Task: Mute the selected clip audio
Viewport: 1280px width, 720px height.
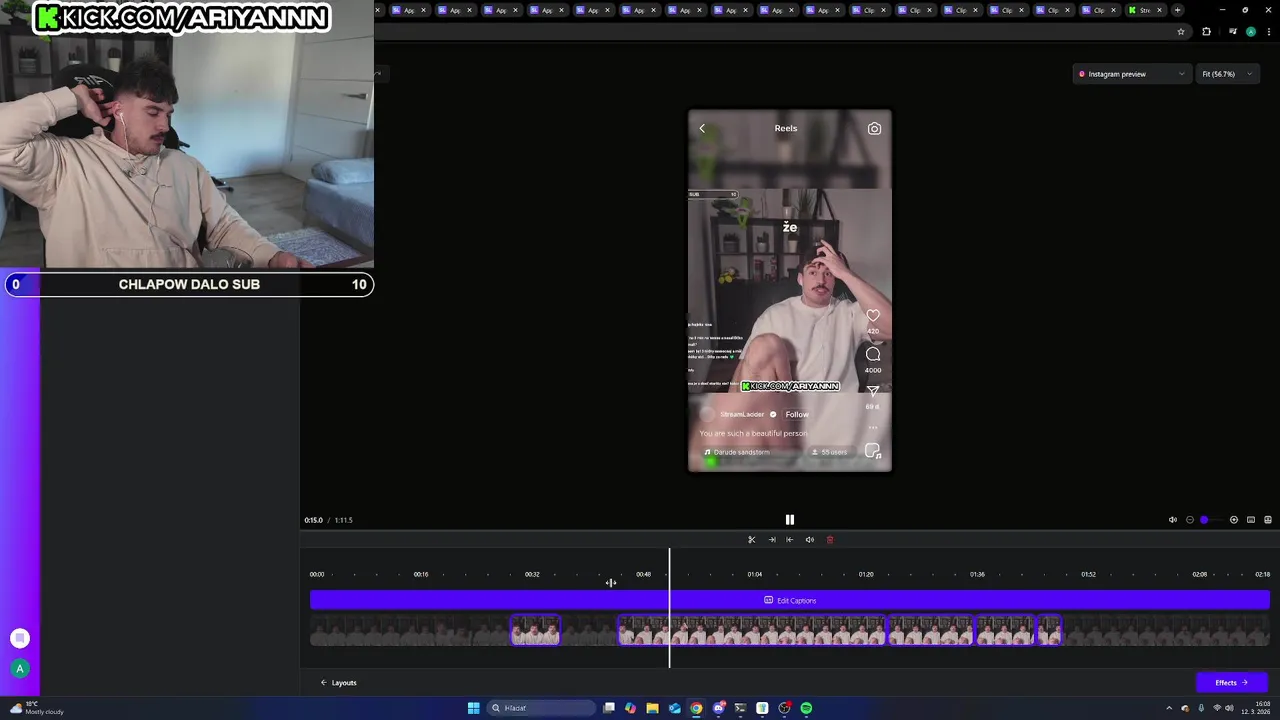Action: (x=810, y=540)
